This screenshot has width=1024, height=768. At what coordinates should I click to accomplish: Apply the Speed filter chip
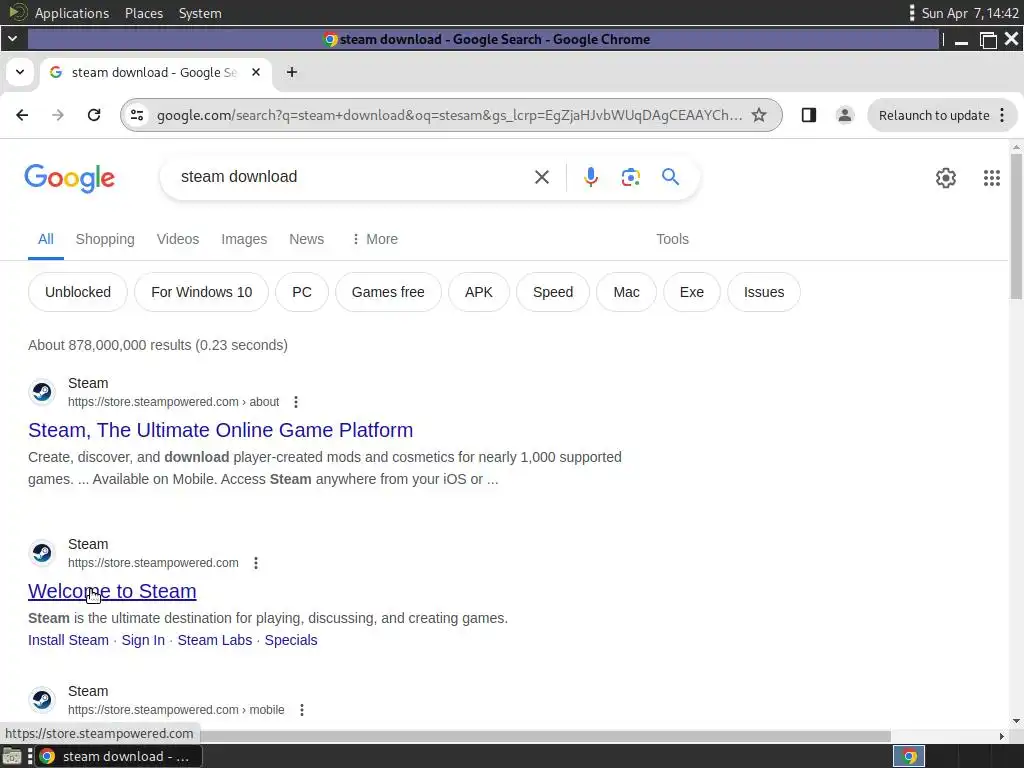click(x=552, y=292)
